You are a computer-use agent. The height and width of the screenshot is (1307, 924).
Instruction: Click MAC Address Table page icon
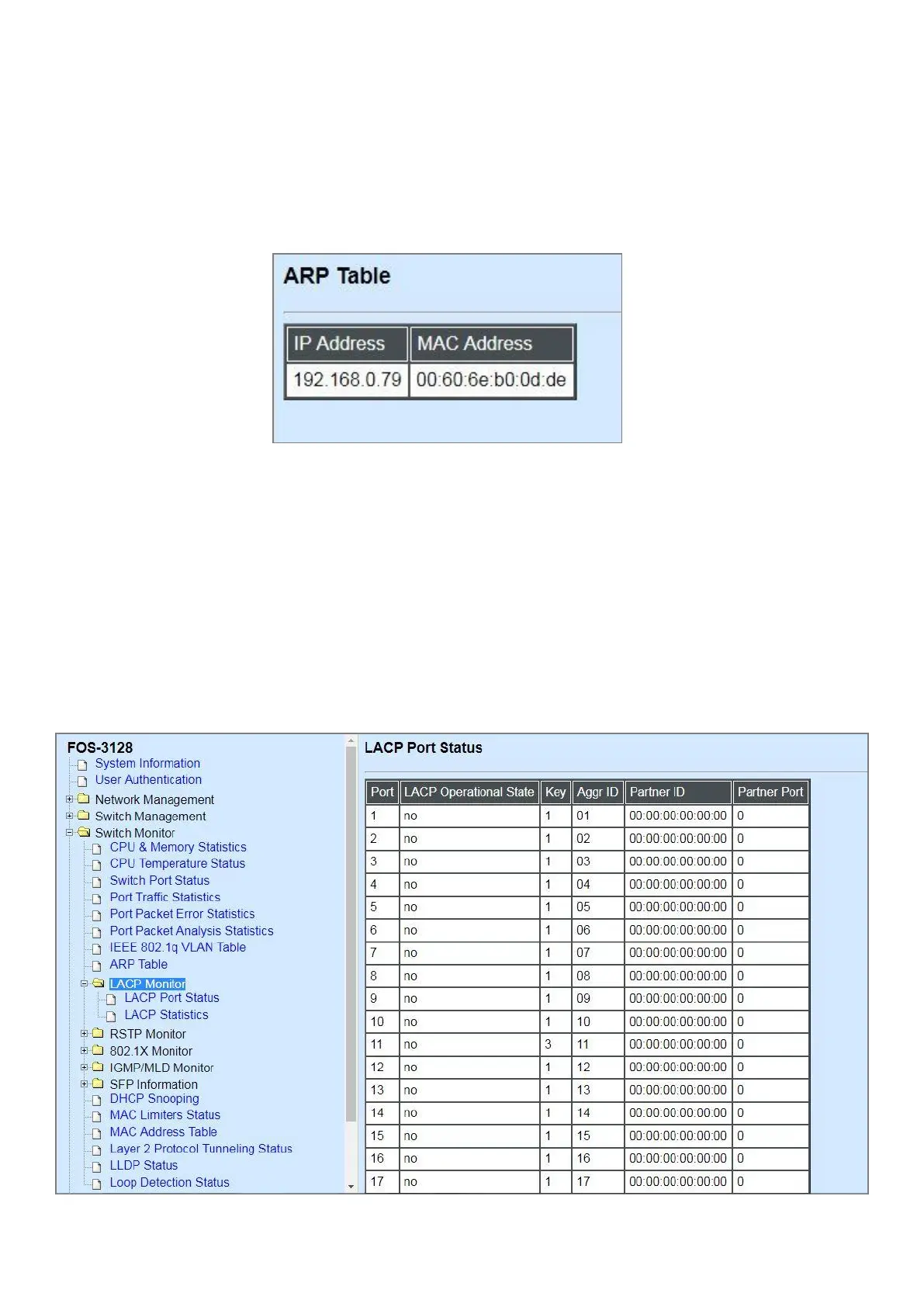click(x=97, y=1134)
